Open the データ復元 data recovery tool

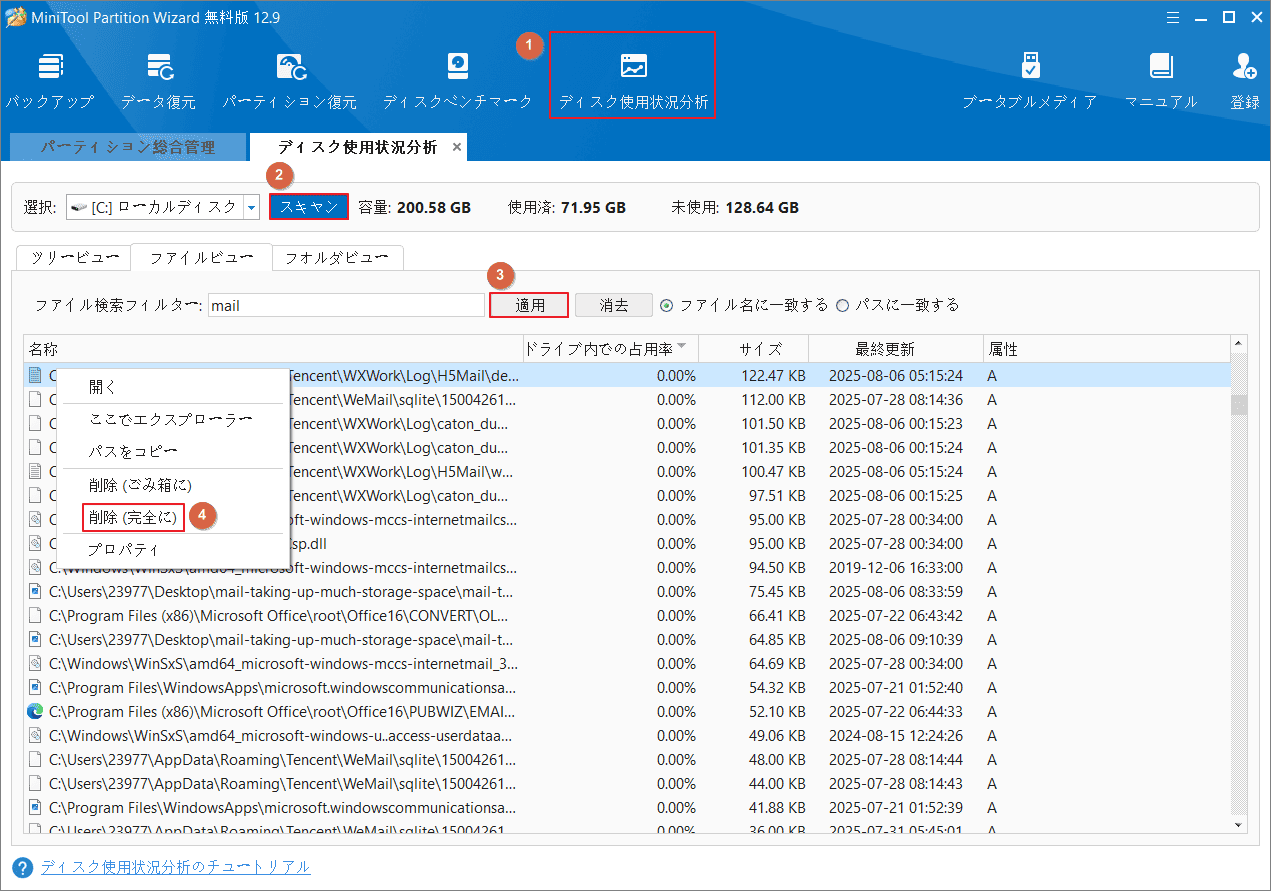click(x=158, y=82)
